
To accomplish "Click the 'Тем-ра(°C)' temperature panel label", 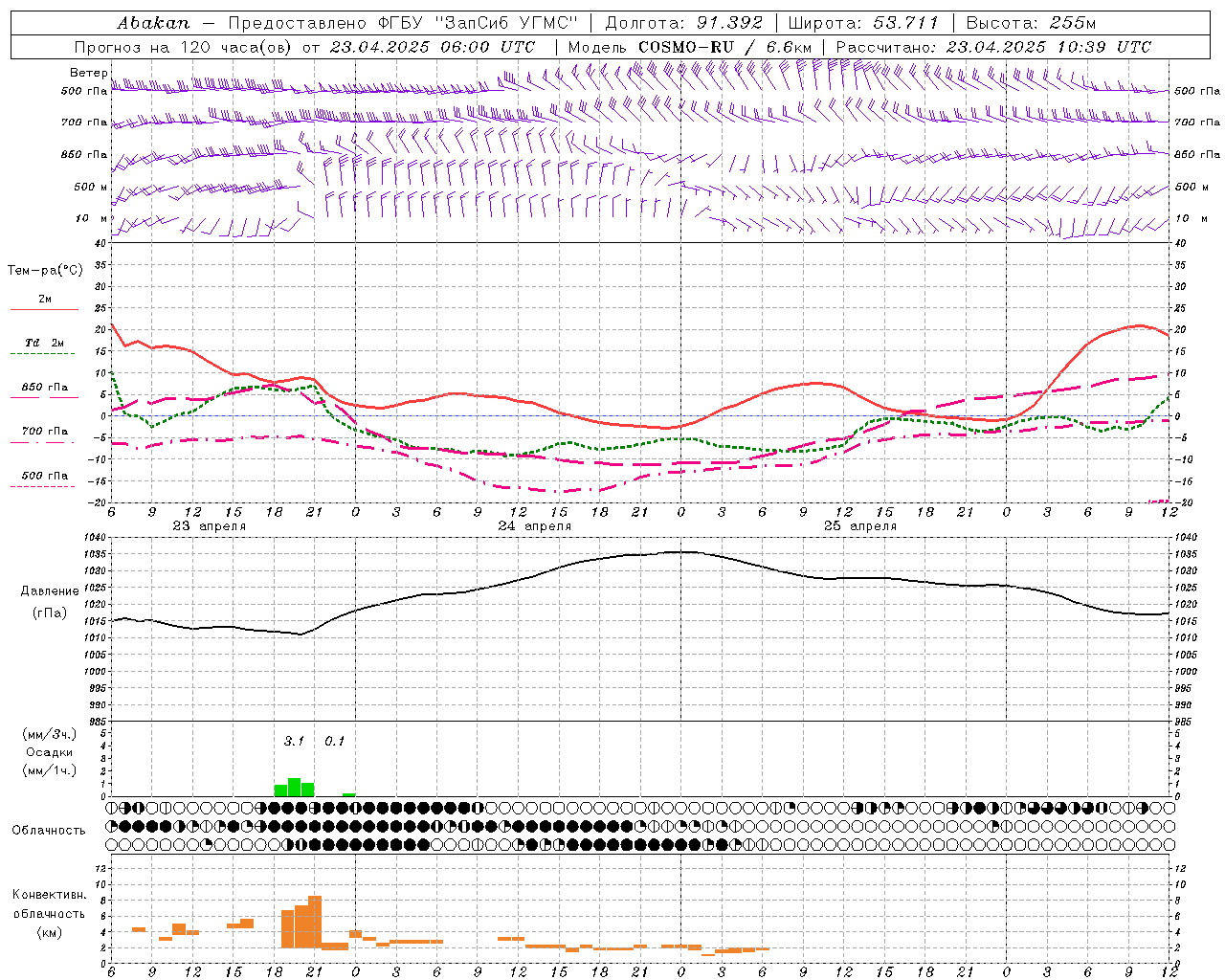I will pos(45,271).
